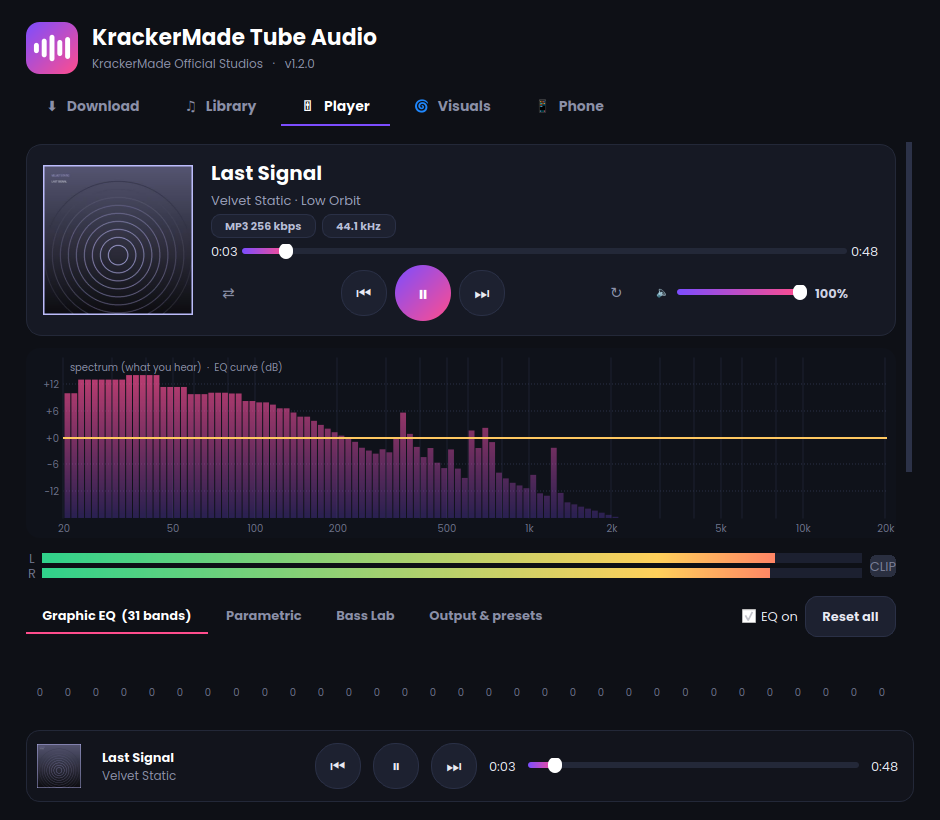Viewport: 940px width, 820px height.
Task: Select the Player tab
Action: [336, 106]
